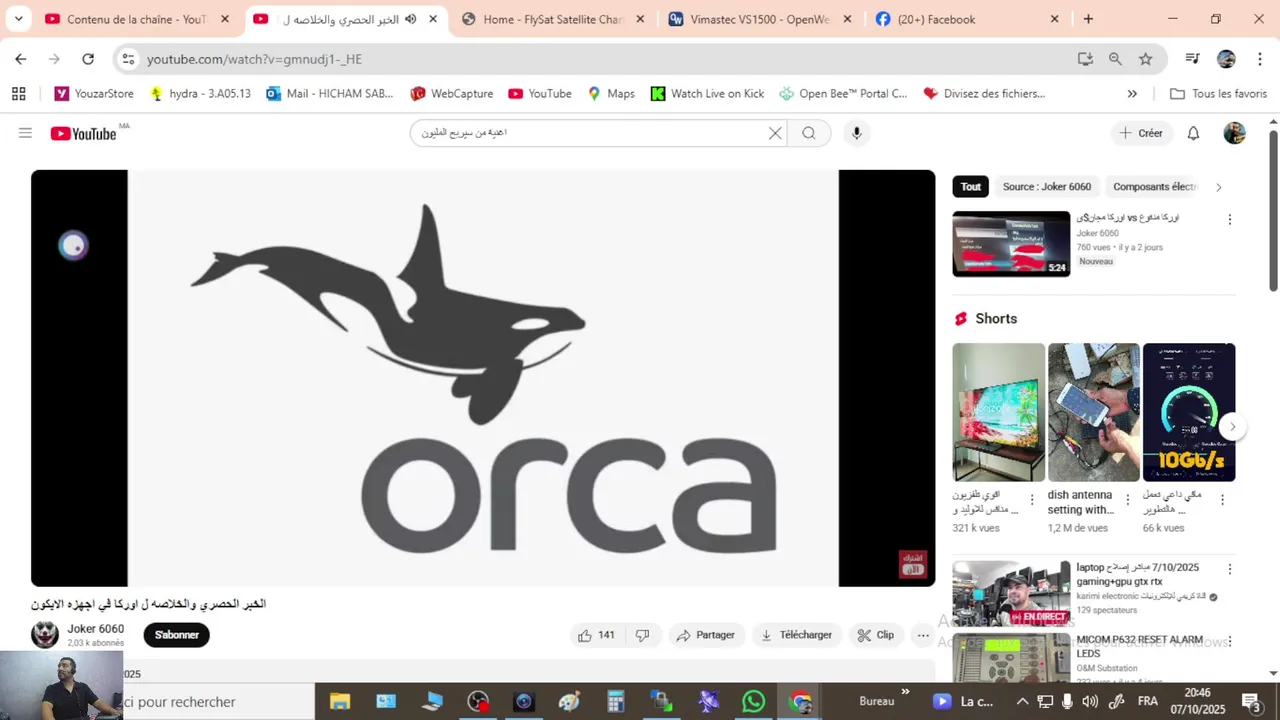Switch to the Facebook browser tab
This screenshot has height=720, width=1280.
967,19
